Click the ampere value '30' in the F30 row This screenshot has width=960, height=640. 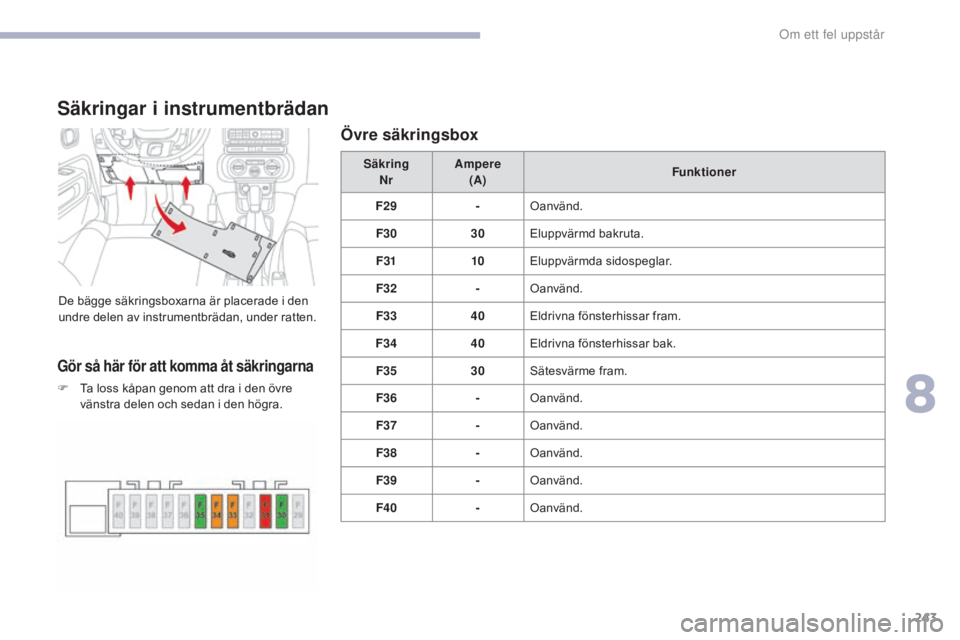478,233
